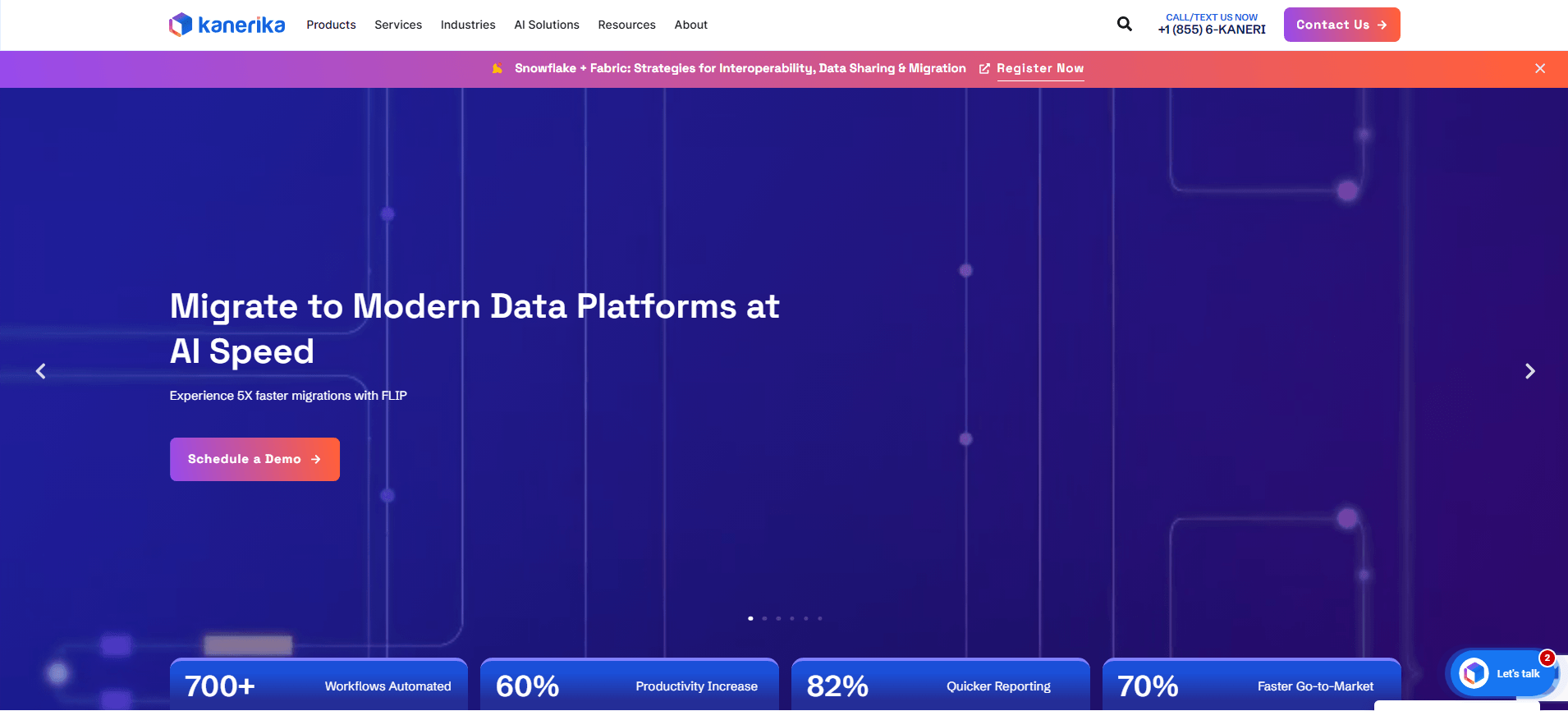Click the 82% Quicker Reporting card
The width and height of the screenshot is (1568, 711).
click(x=940, y=685)
